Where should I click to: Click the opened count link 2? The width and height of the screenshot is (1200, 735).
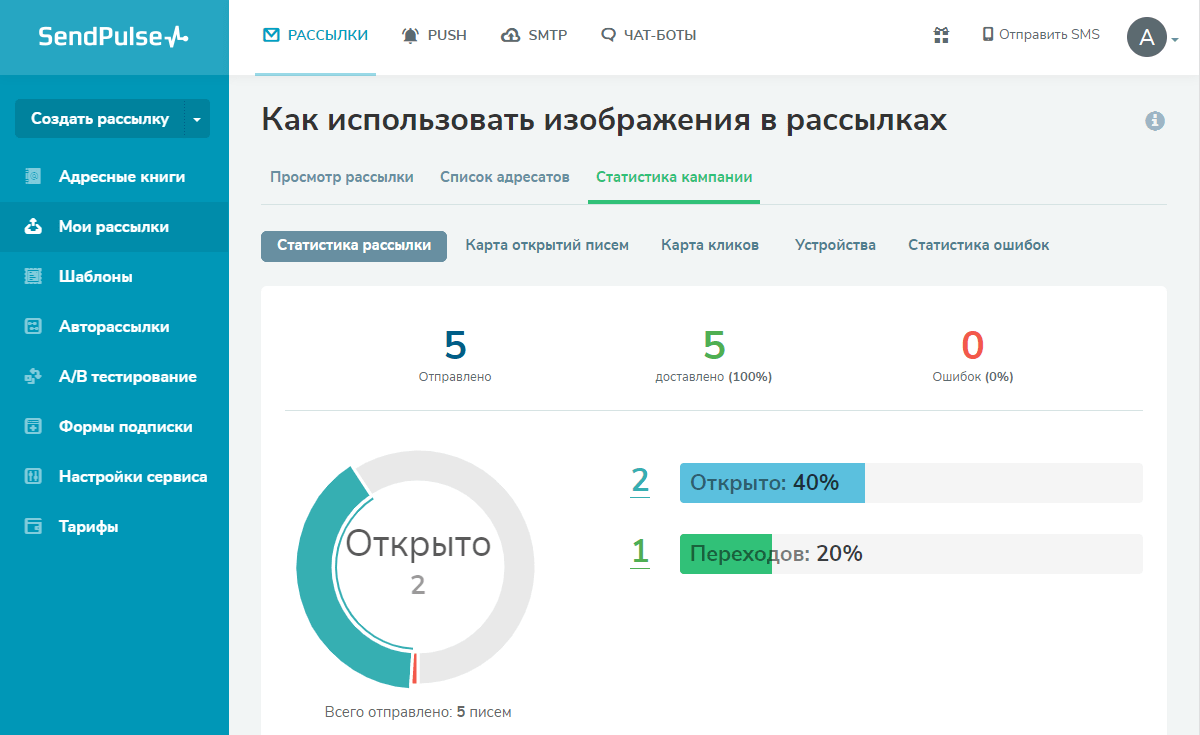(x=640, y=481)
